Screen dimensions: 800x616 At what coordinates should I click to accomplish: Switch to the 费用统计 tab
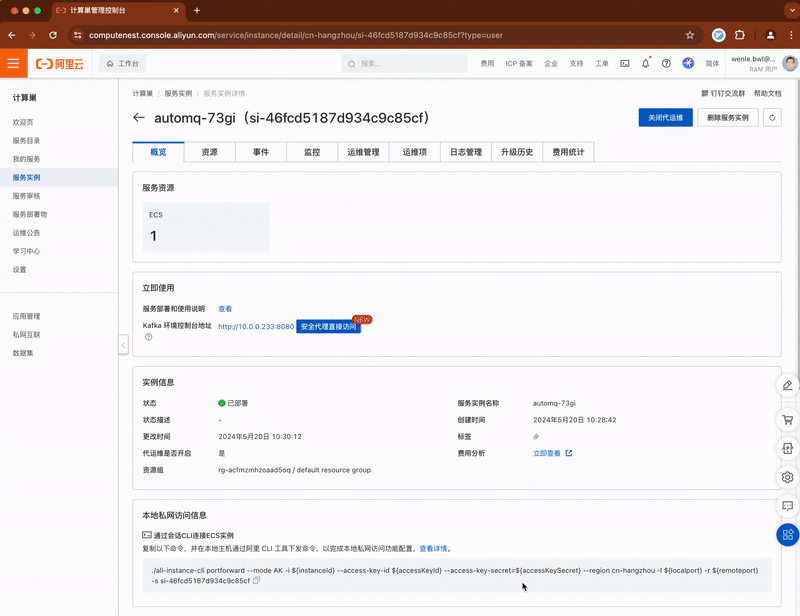coord(568,152)
